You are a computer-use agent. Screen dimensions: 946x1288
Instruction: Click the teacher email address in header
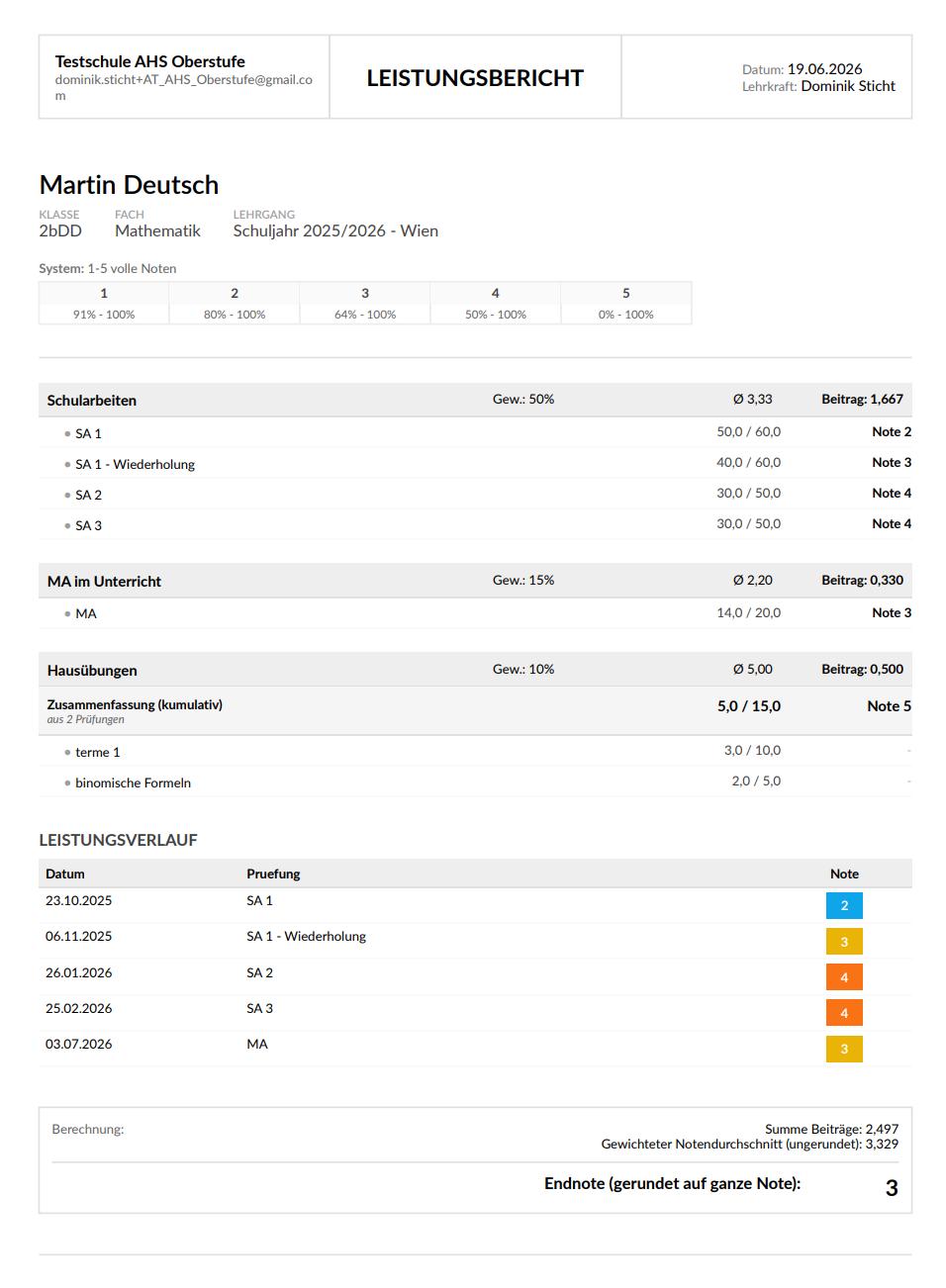point(184,88)
